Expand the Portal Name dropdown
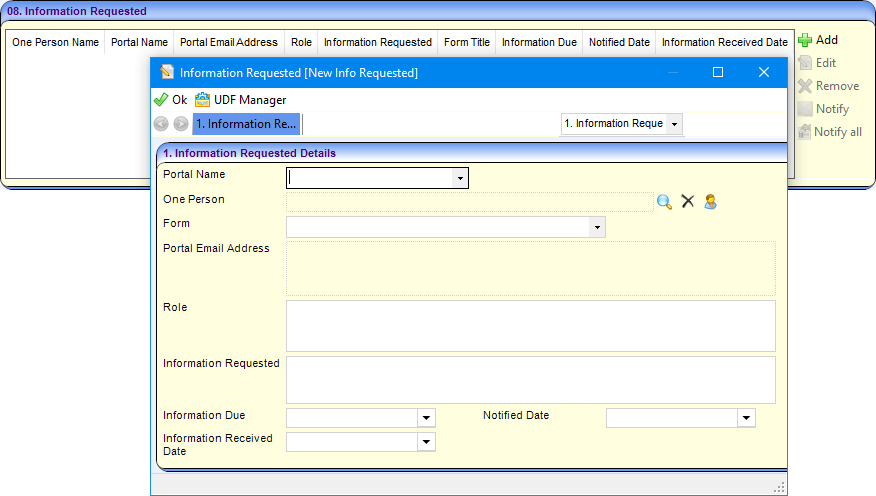Screen dimensions: 876x496 point(459,178)
